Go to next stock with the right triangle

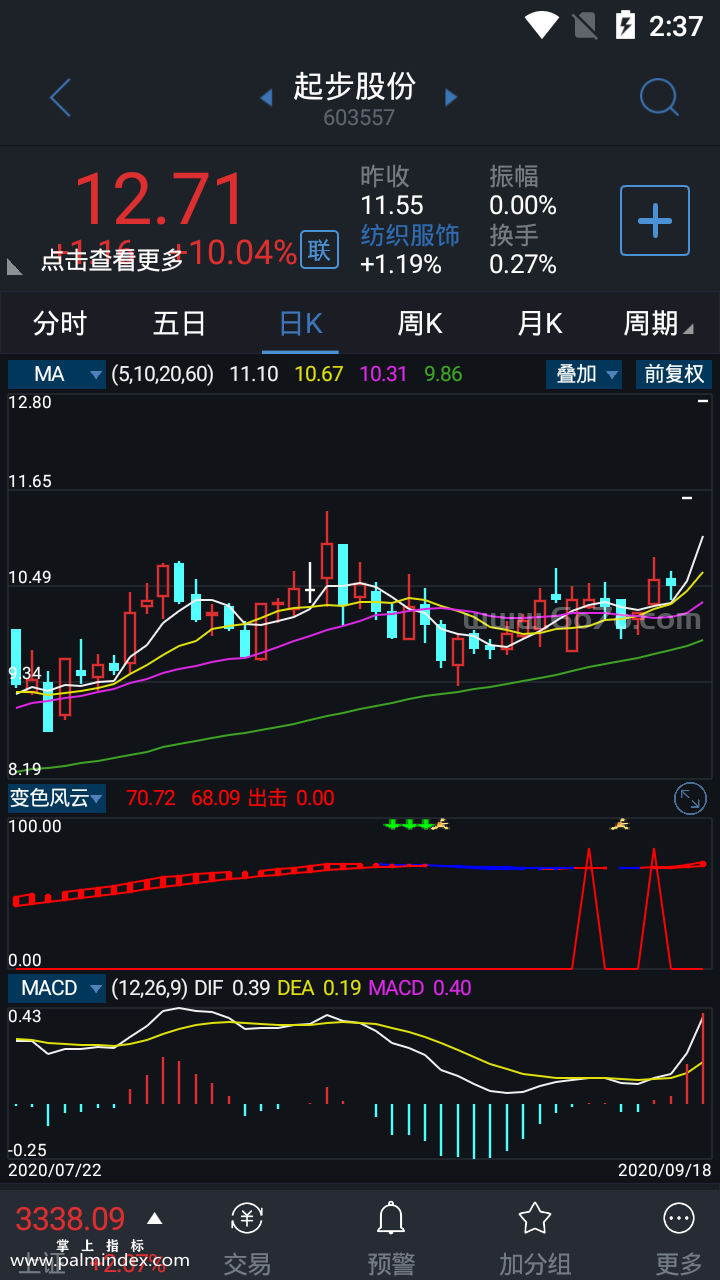coord(451,97)
